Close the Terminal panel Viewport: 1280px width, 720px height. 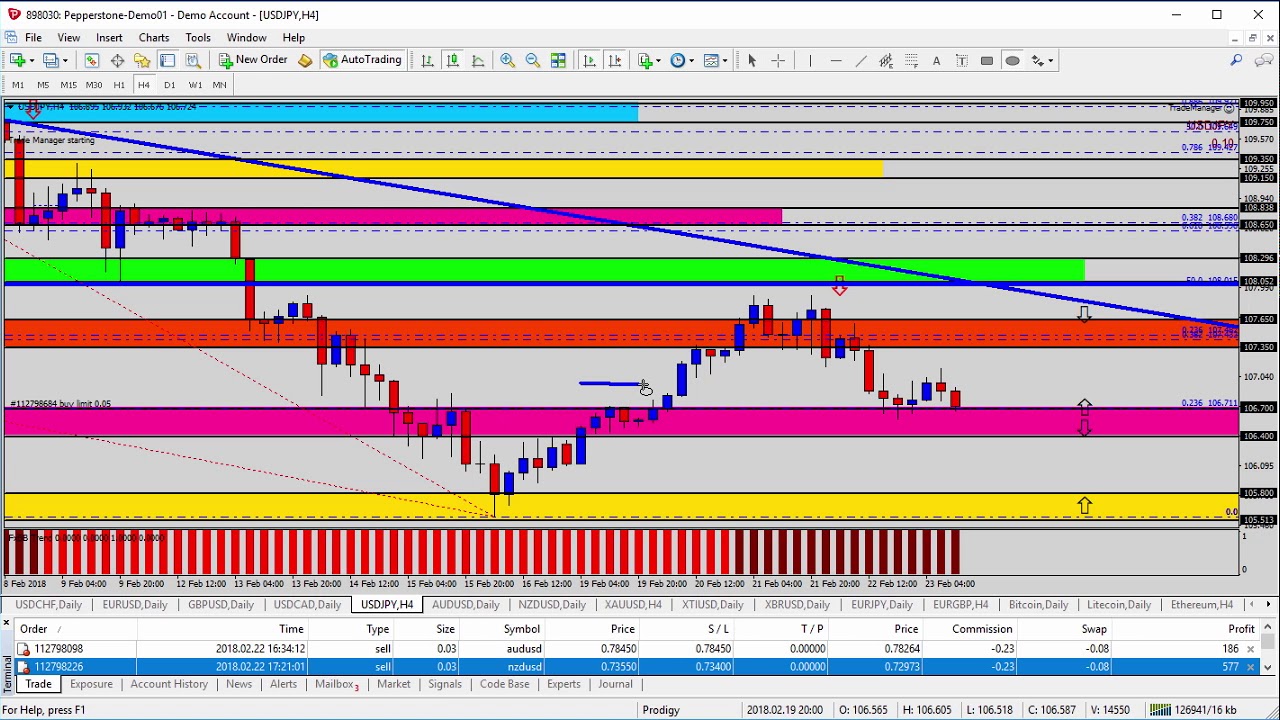(x=6, y=623)
